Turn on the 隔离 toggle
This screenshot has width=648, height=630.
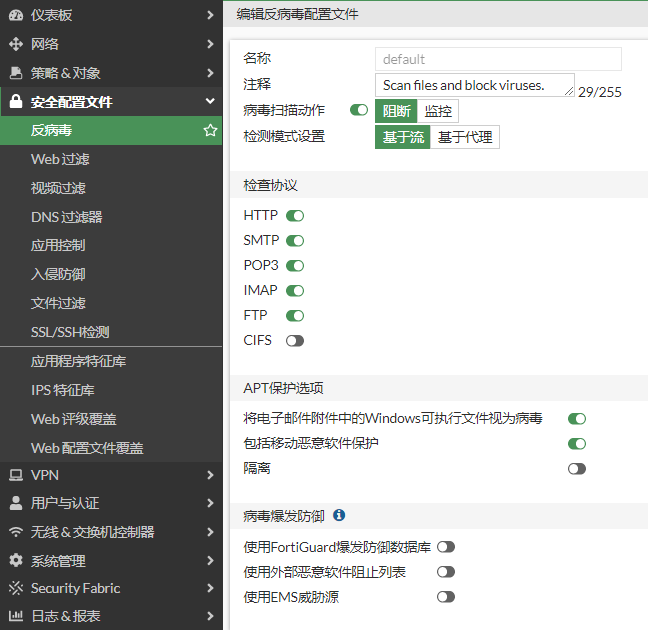[576, 468]
